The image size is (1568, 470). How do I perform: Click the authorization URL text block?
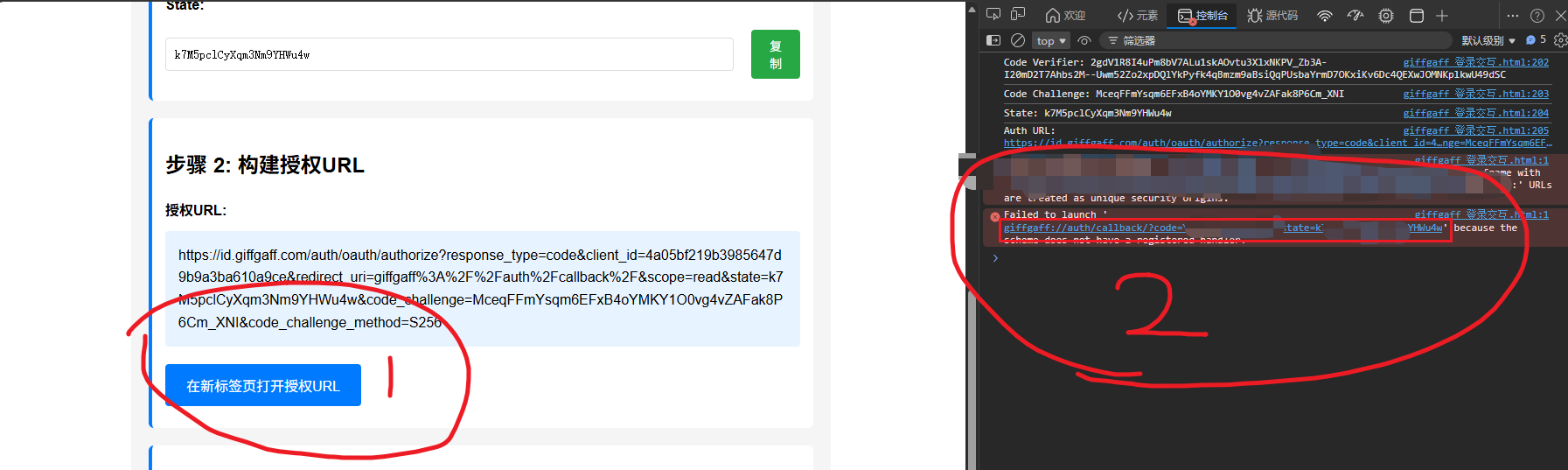[483, 289]
